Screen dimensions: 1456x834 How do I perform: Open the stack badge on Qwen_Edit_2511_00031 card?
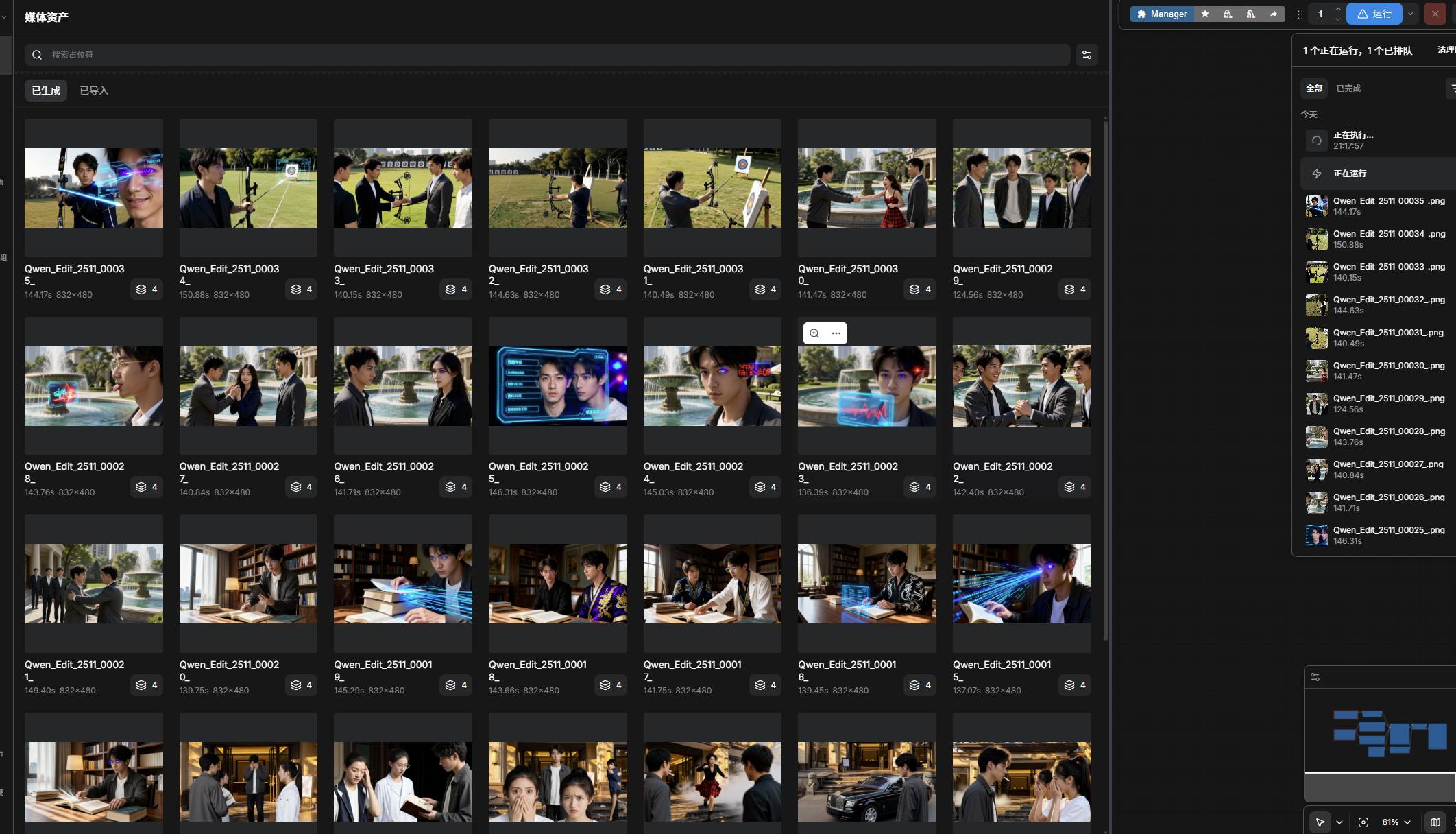[766, 289]
